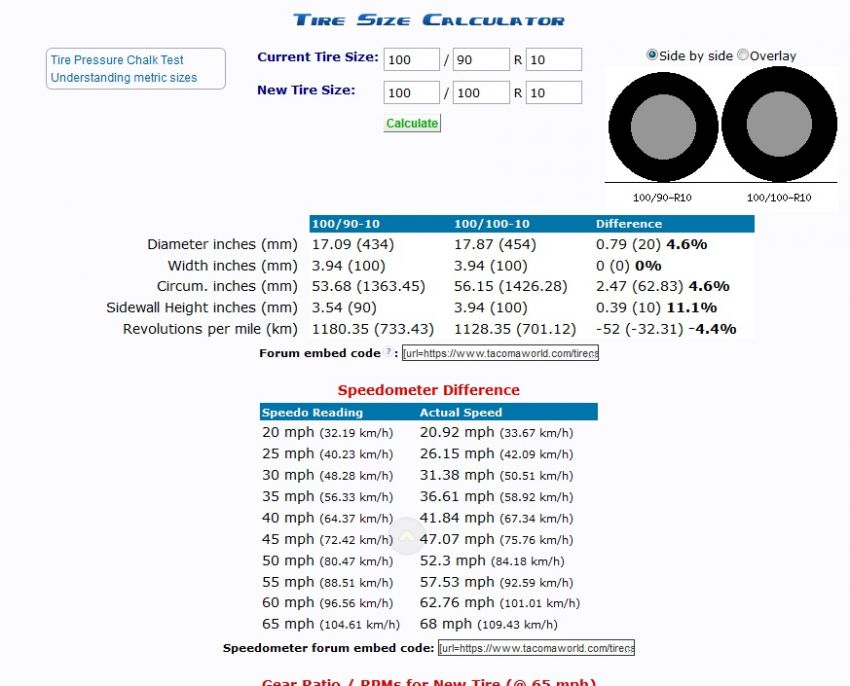Click the 30 mph speedo reading row
The image size is (850, 686).
327,476
